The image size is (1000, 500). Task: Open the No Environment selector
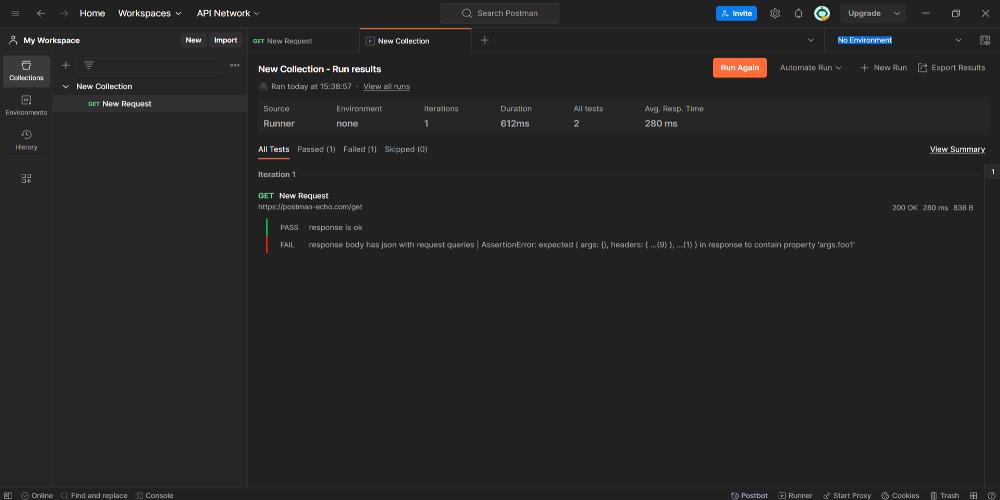point(899,40)
